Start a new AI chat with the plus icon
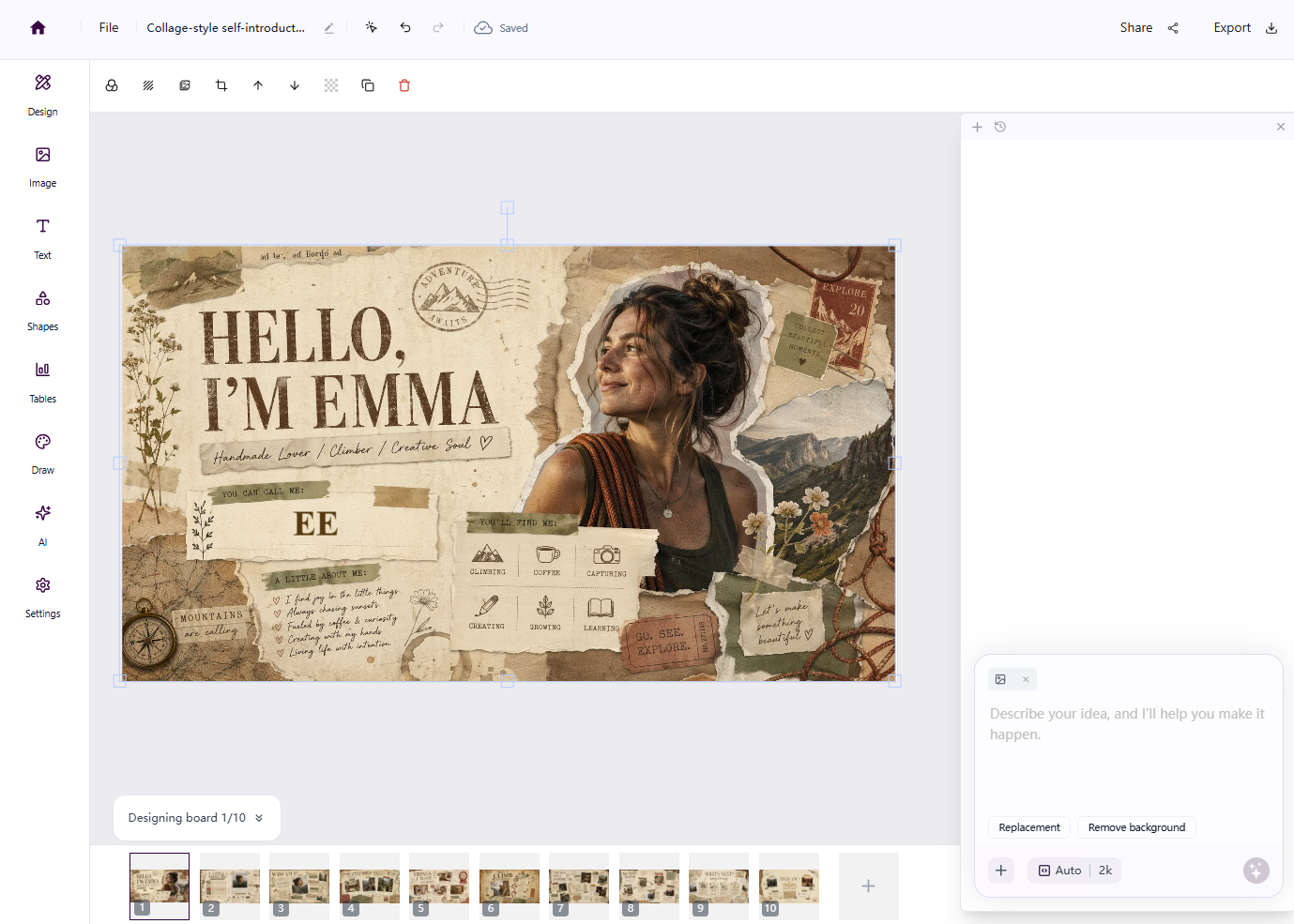Screen dimensions: 1294x924 [x=977, y=127]
